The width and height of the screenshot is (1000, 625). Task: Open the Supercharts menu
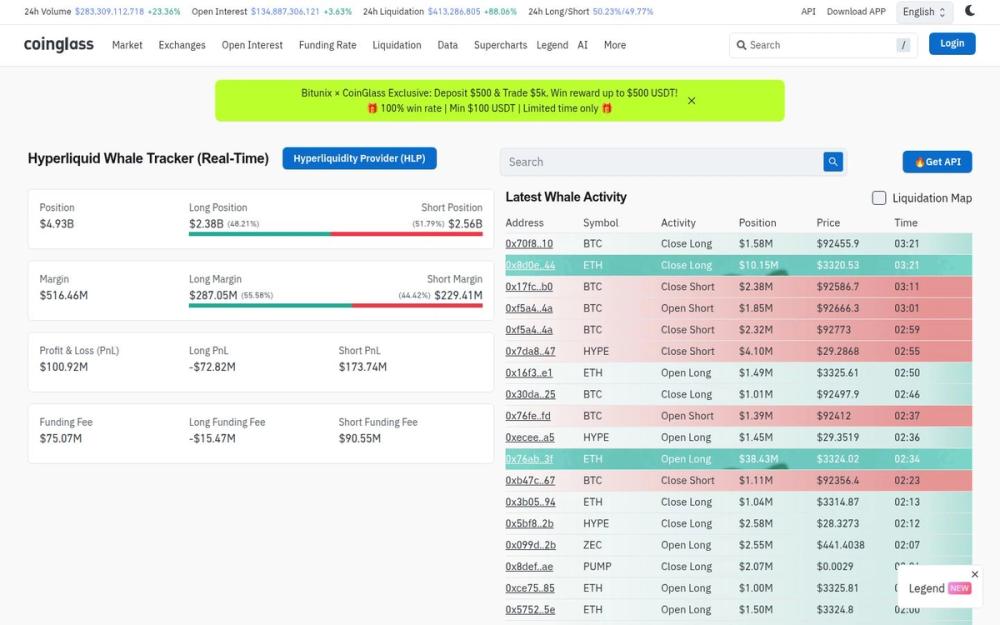pos(500,45)
